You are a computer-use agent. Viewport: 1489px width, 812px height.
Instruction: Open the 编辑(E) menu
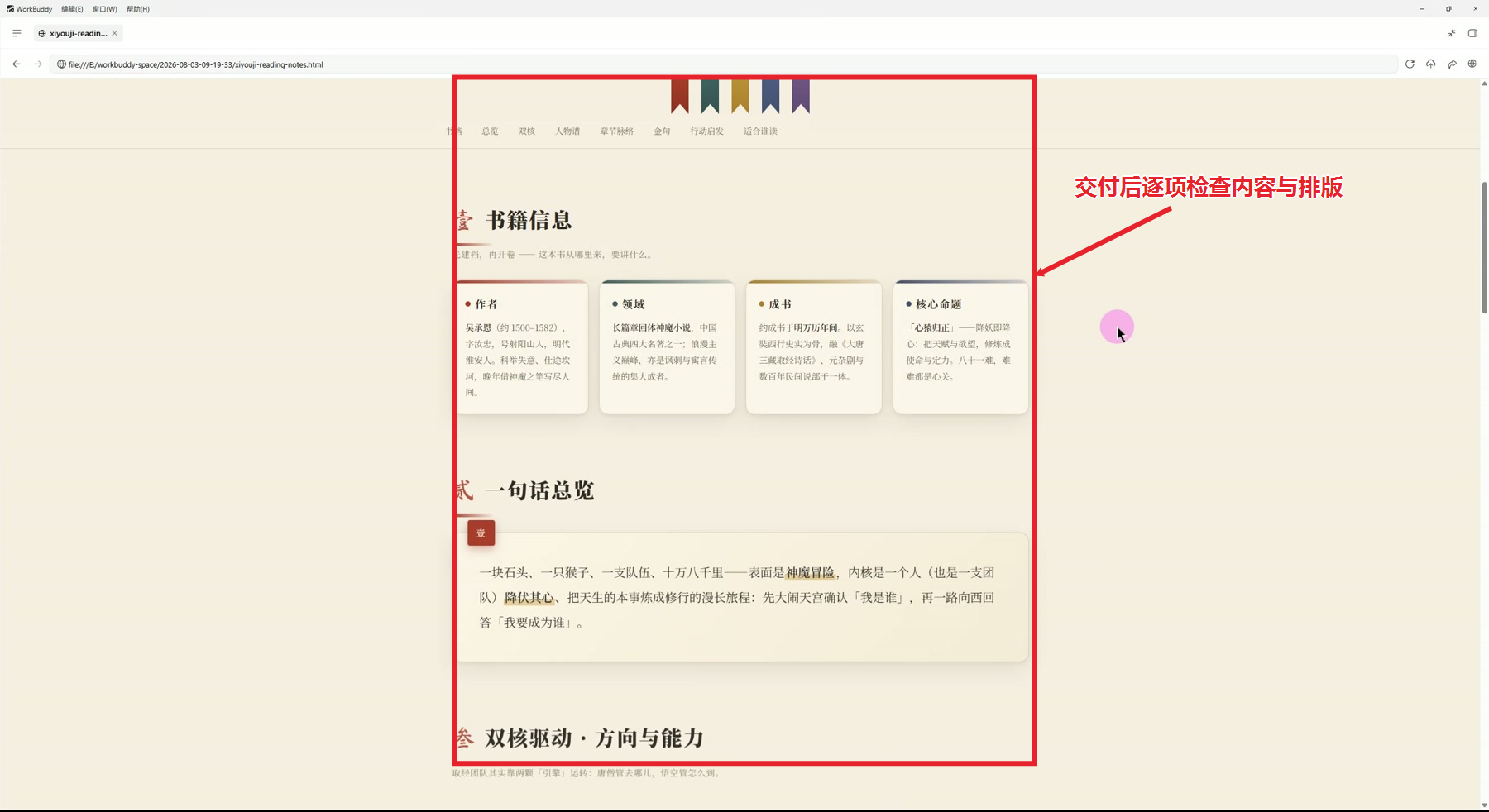pos(72,9)
